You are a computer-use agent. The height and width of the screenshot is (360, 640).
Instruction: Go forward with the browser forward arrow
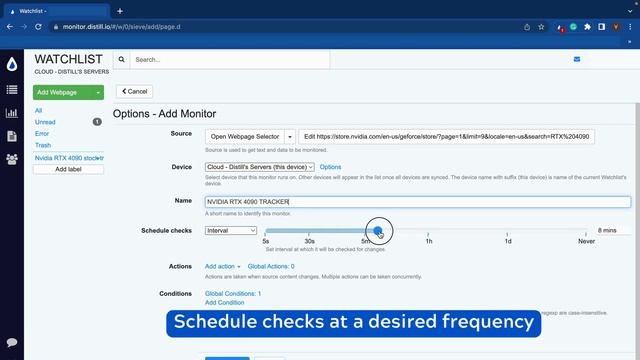pyautogui.click(x=24, y=27)
